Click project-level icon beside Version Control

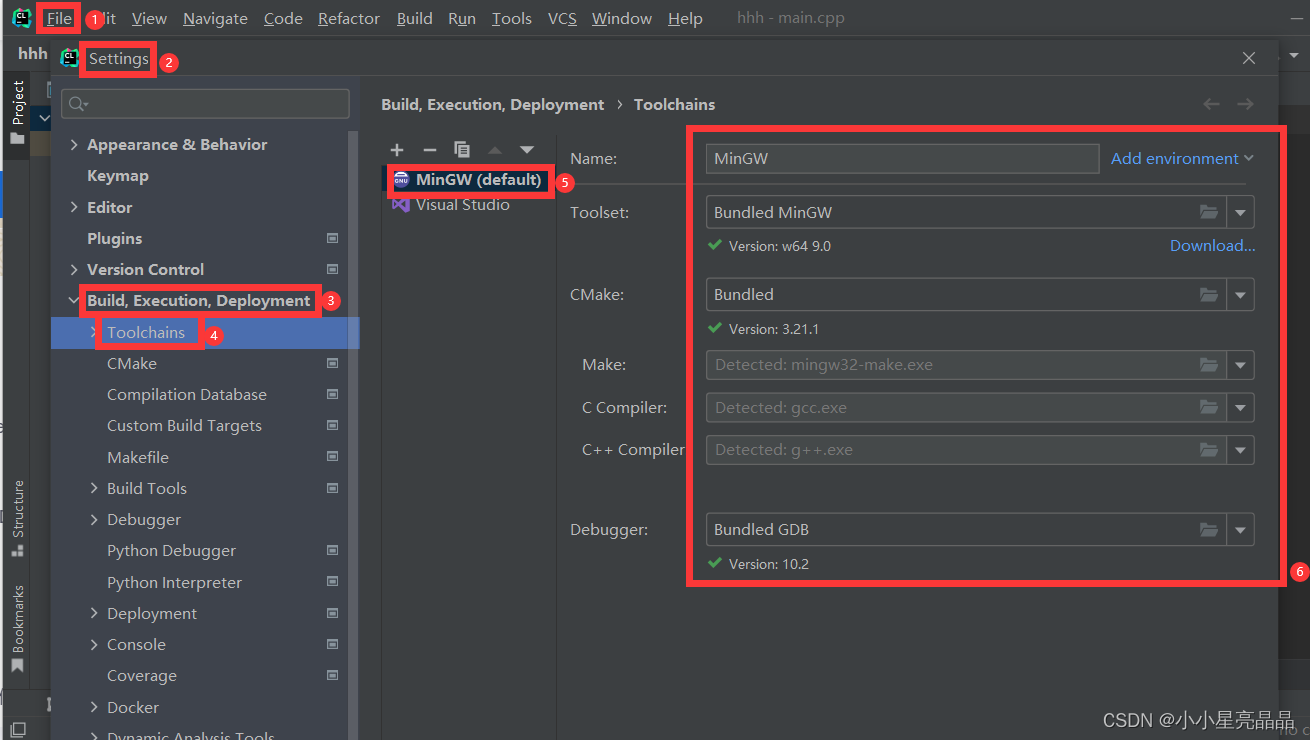332,270
